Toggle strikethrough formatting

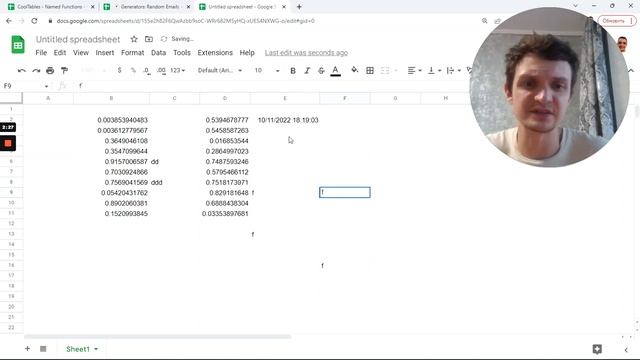[321, 71]
